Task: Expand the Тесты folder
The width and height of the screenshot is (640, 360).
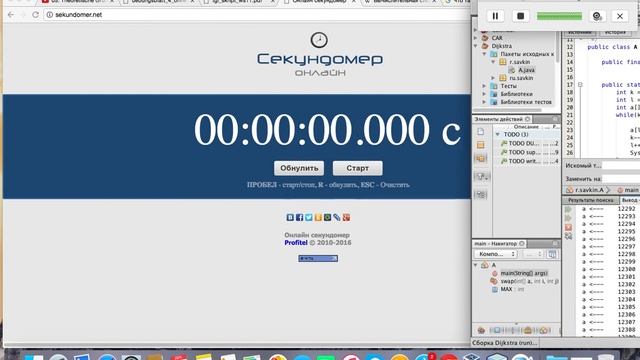Action: click(x=484, y=86)
